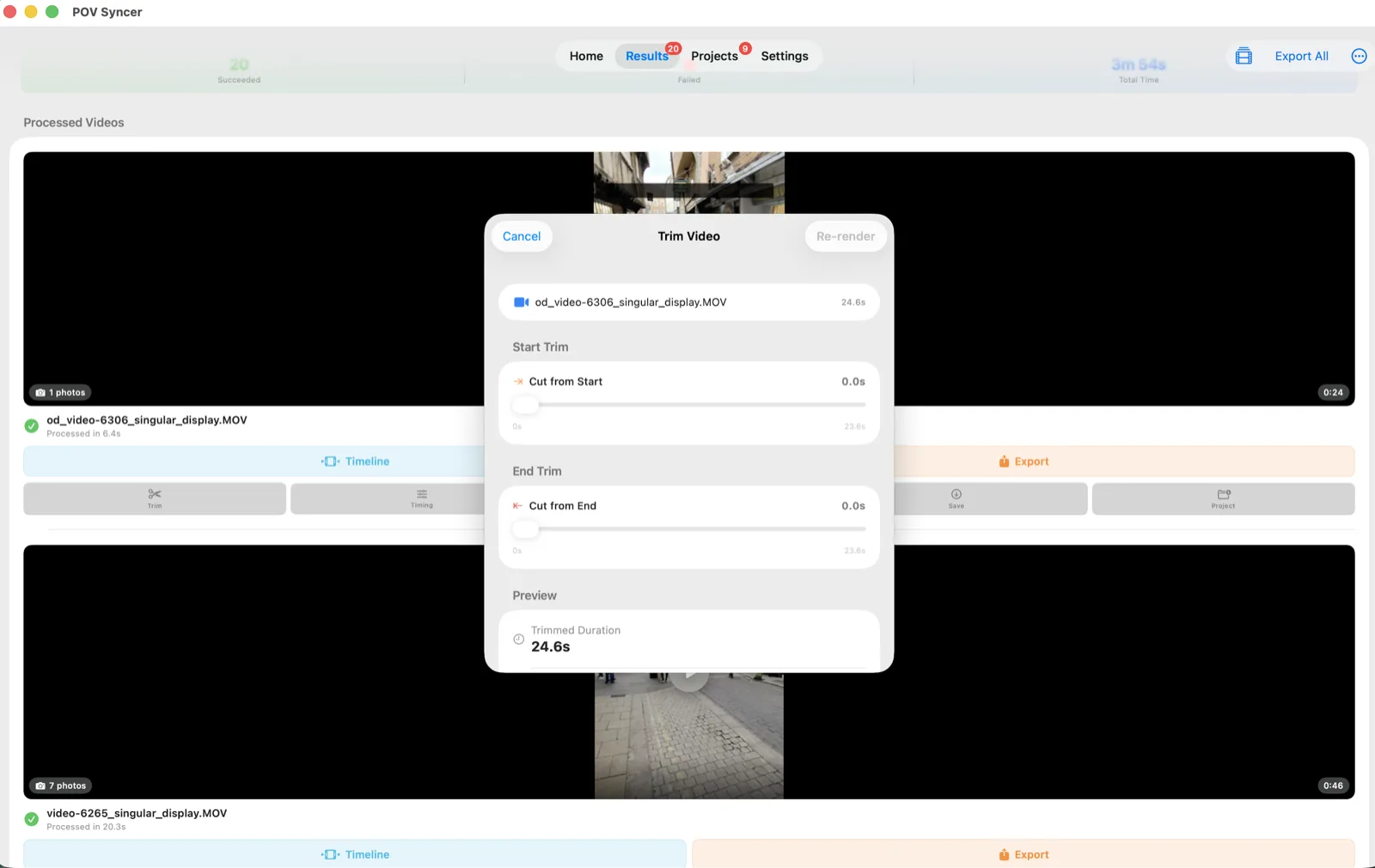
Task: Click the Re-render button
Action: (846, 236)
